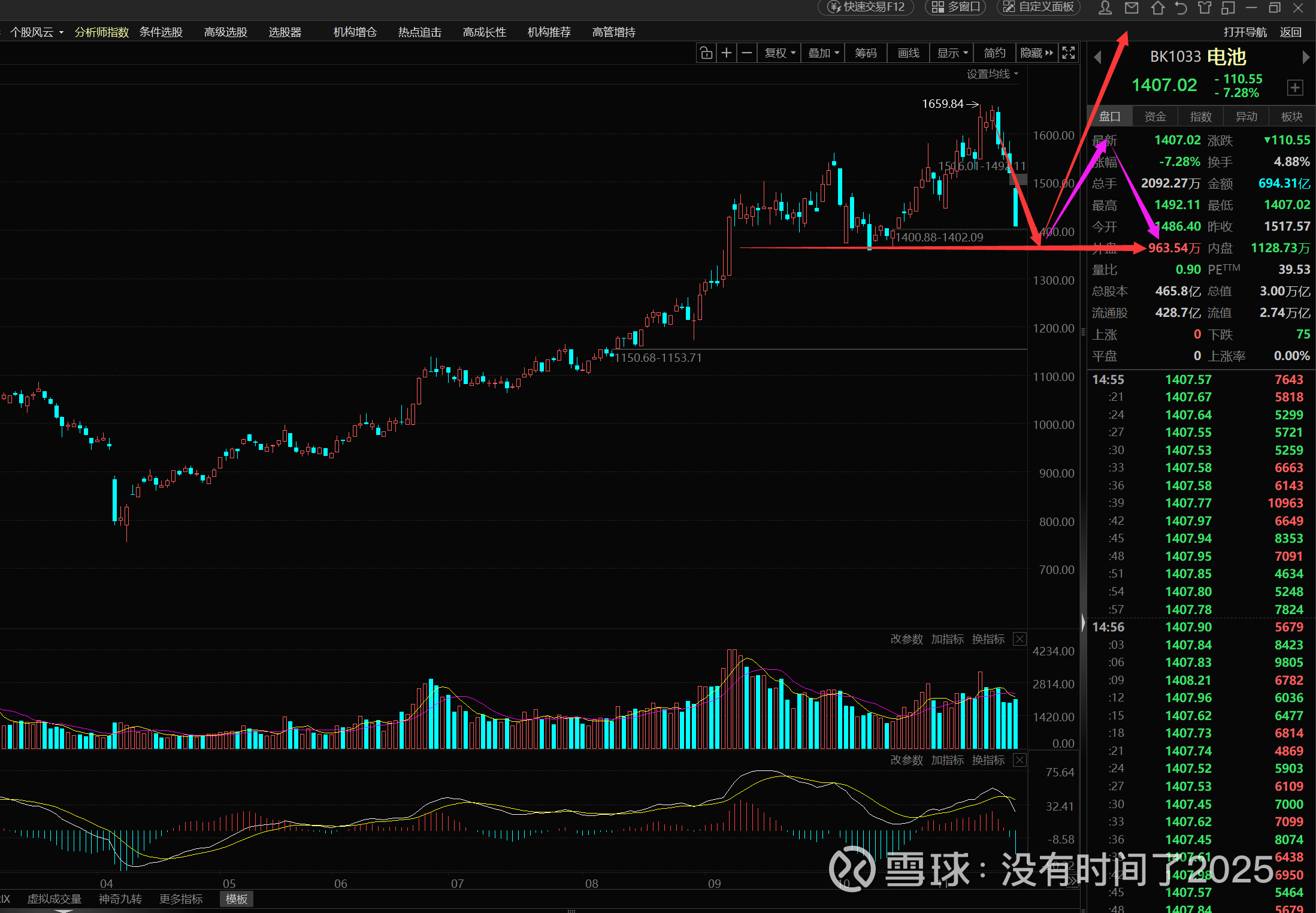Screen dimensions: 1316x913
Task: Open 设置均线 dropdown
Action: click(x=992, y=74)
